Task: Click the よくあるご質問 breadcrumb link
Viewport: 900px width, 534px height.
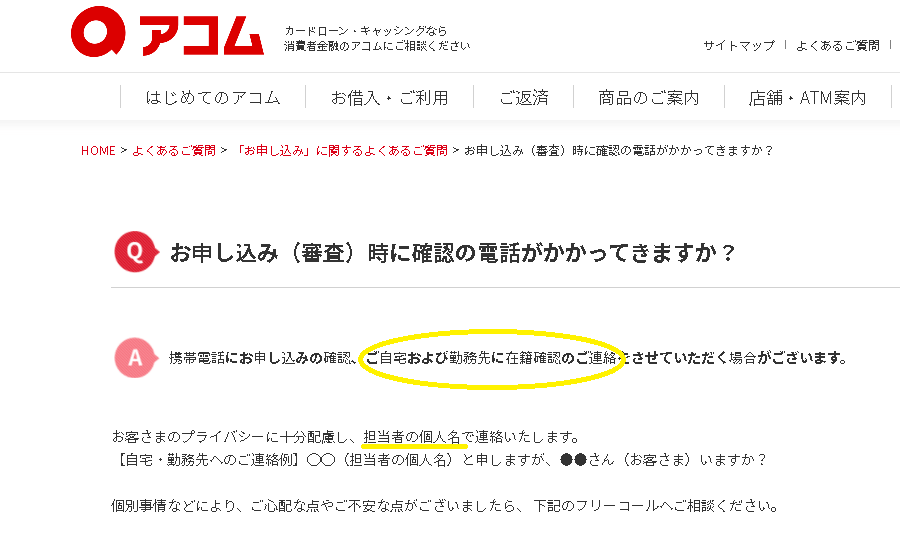Action: [174, 150]
